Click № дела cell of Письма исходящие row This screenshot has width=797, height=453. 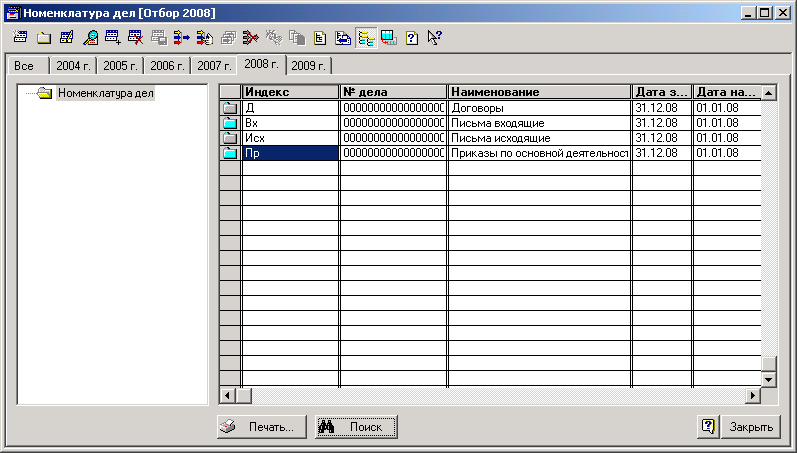(393, 138)
